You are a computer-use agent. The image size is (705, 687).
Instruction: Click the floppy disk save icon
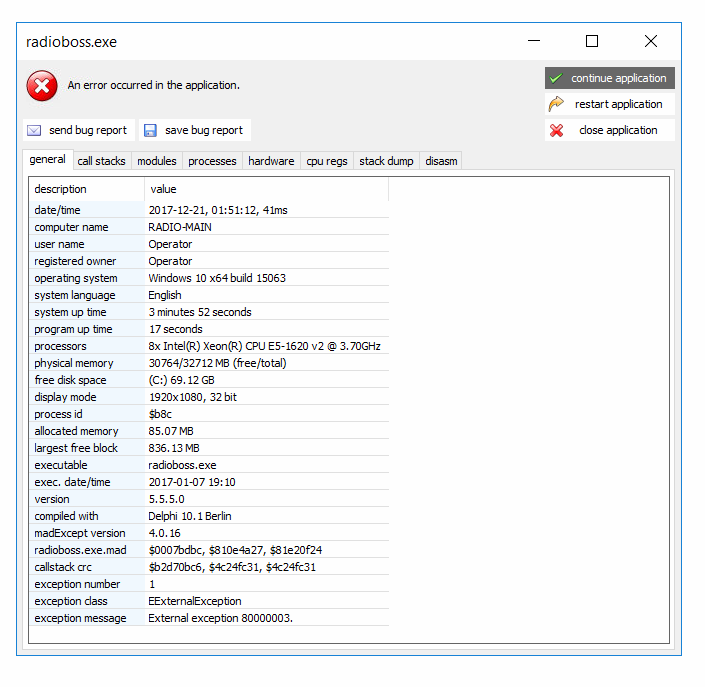coord(150,130)
